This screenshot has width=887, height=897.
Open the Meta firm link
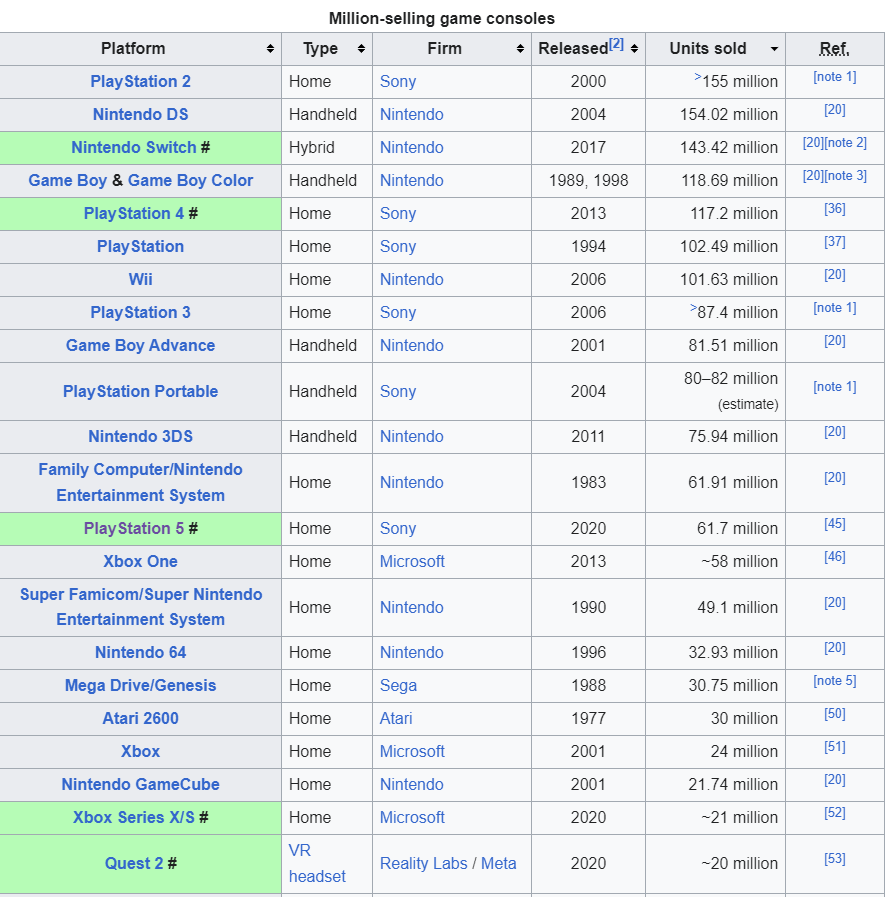click(499, 863)
